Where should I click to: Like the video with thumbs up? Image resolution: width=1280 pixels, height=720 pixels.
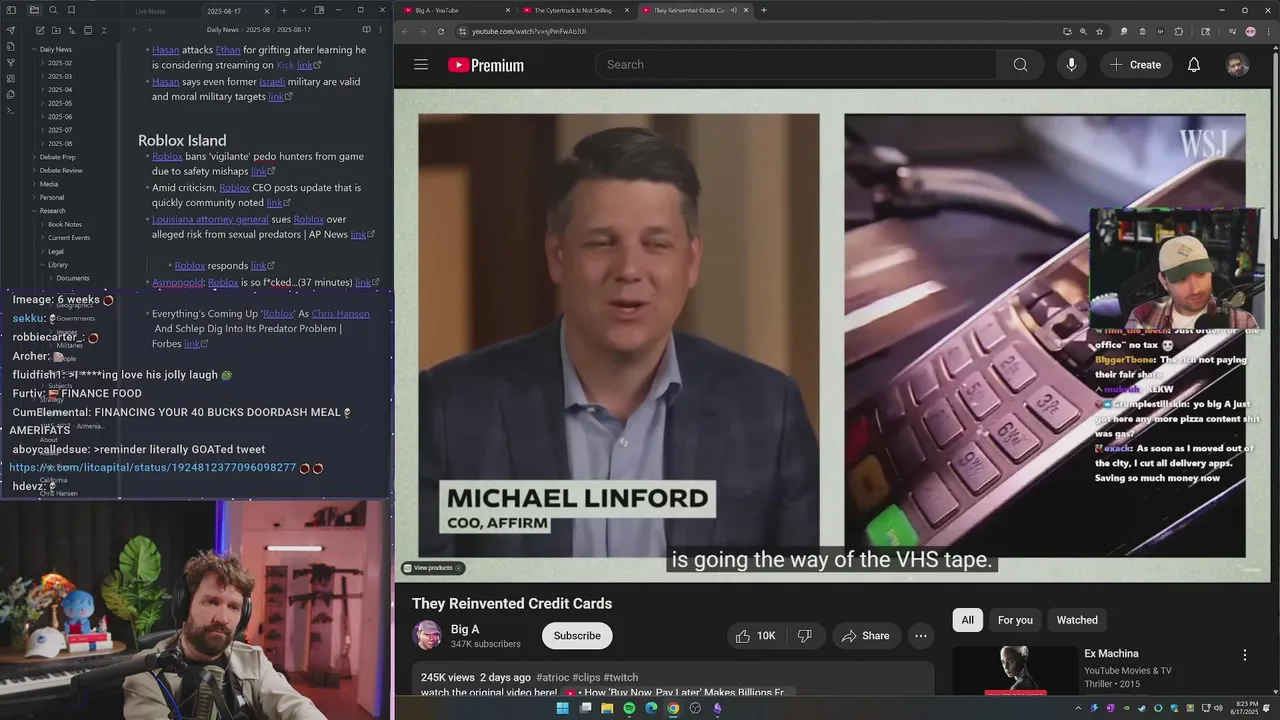pos(756,636)
